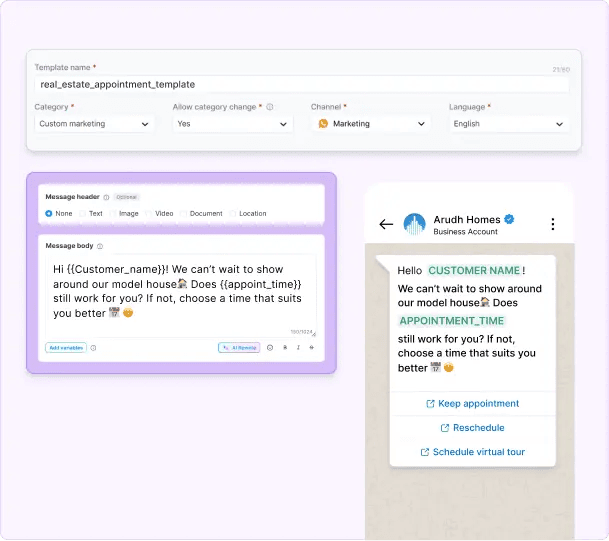The image size is (609, 541).
Task: Click the Arudh Homes profile avatar
Action: [414, 224]
